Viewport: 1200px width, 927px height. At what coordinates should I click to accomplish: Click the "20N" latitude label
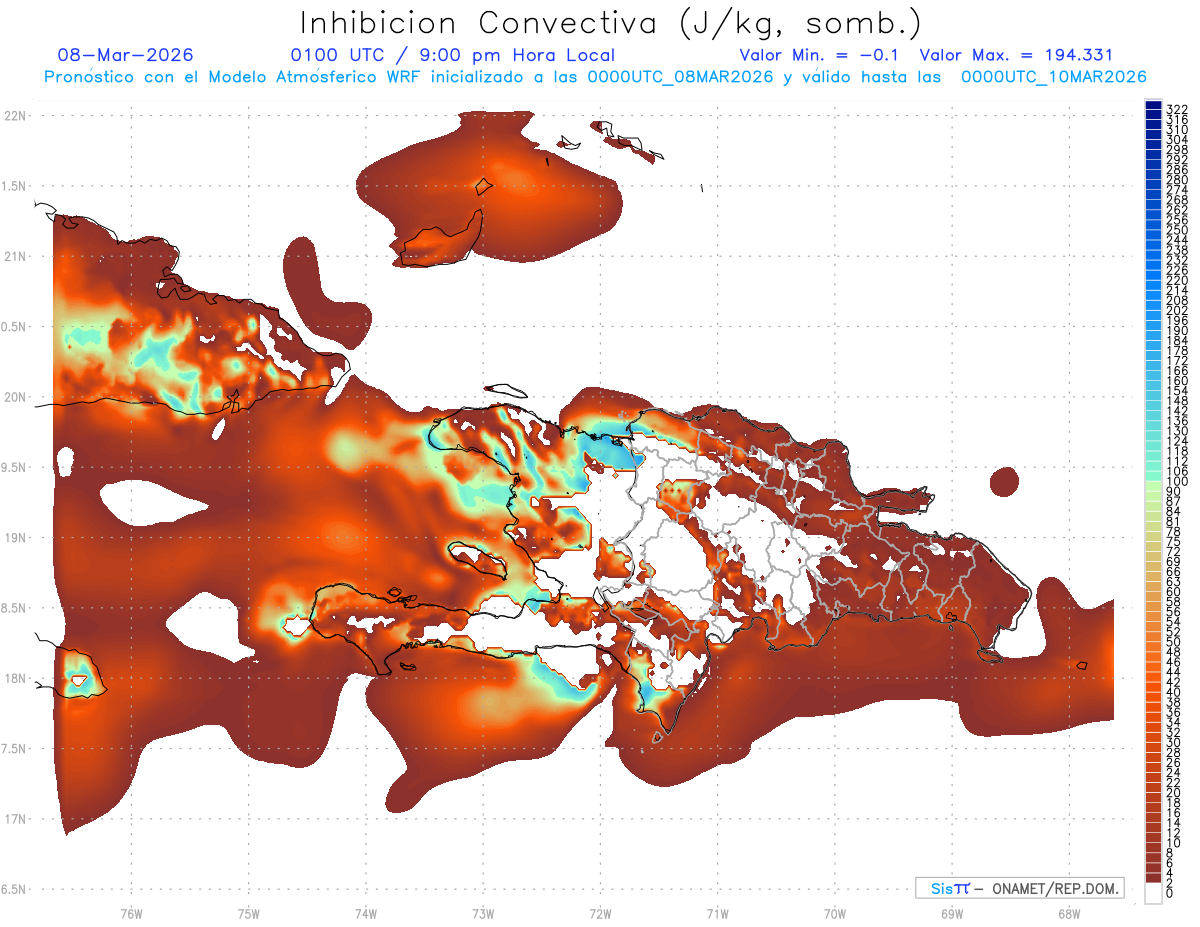14,397
